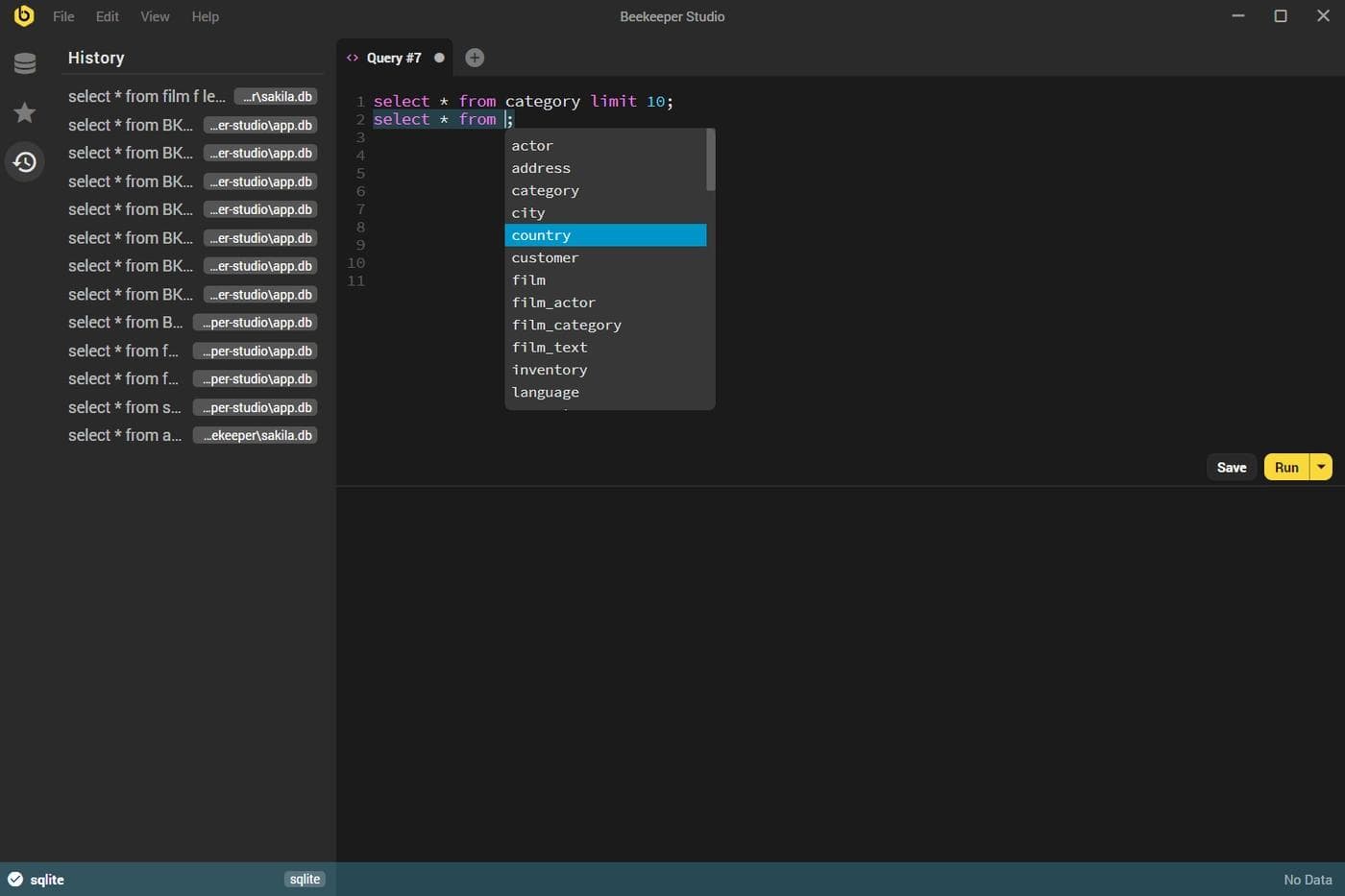1345x896 pixels.
Task: Open the favorites star icon
Action: point(25,112)
